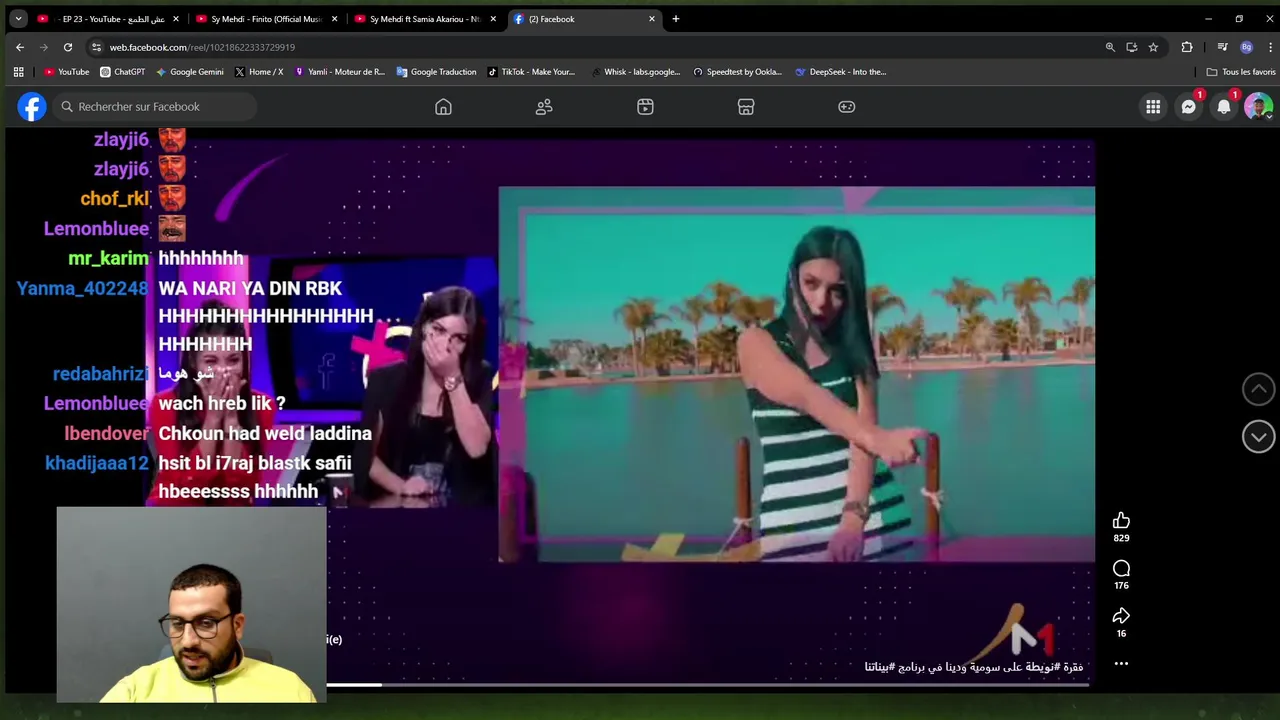
Task: Open the Chrome three-dots menu
Action: pyautogui.click(x=1270, y=47)
